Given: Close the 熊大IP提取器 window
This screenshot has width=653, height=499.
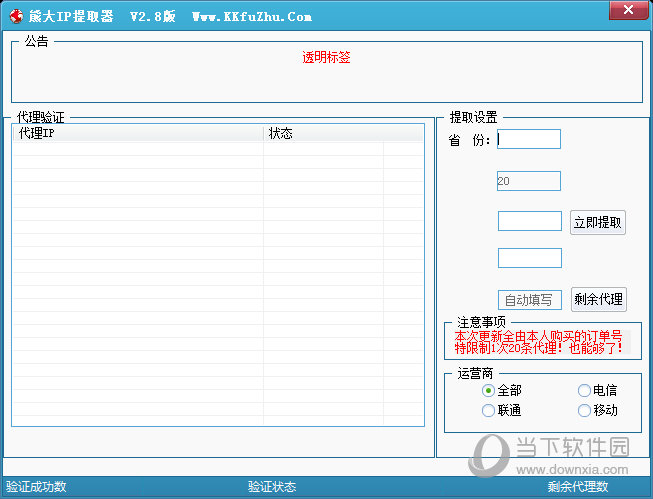Looking at the screenshot, I should [x=629, y=10].
